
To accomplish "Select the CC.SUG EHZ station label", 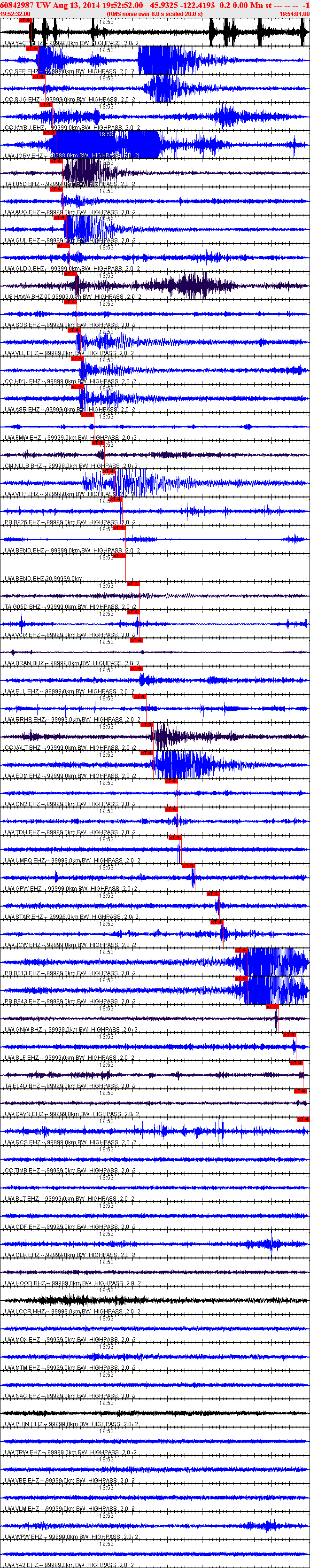I will [70, 100].
